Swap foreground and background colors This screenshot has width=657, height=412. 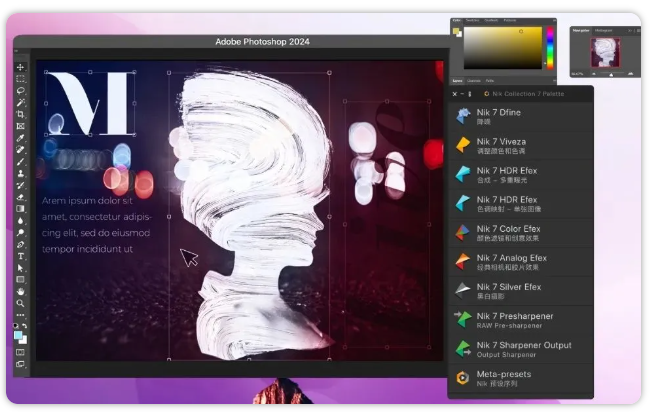[x=25, y=326]
